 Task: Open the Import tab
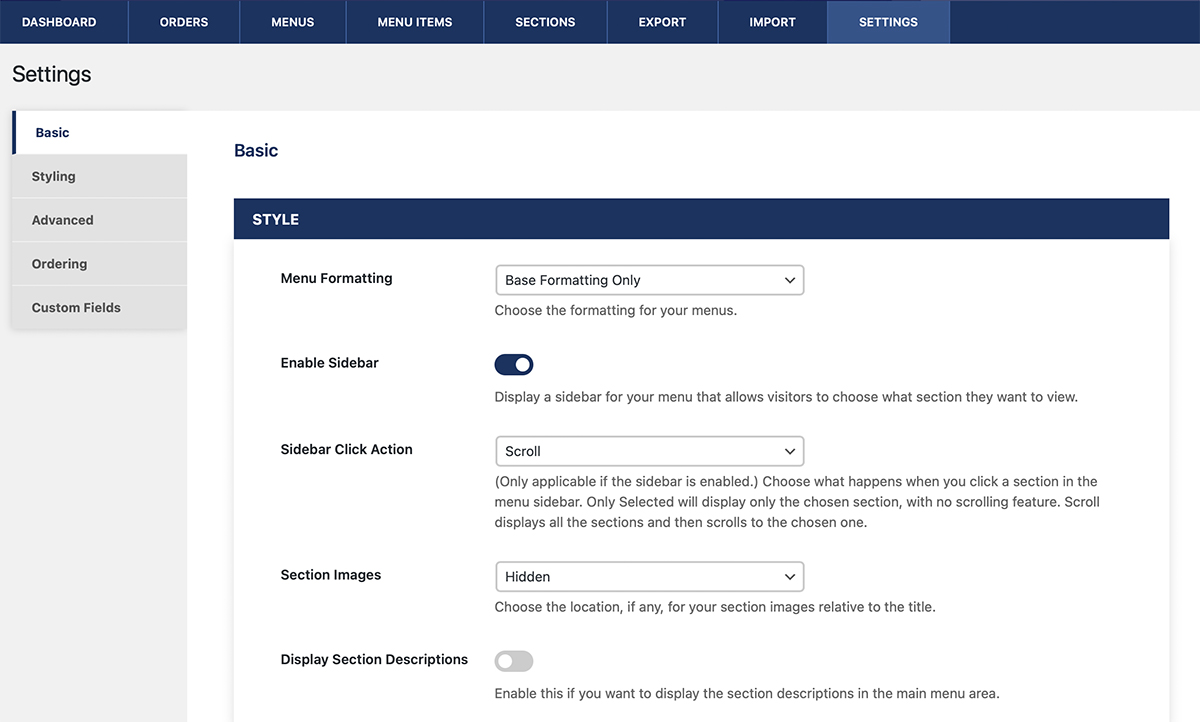tap(772, 22)
